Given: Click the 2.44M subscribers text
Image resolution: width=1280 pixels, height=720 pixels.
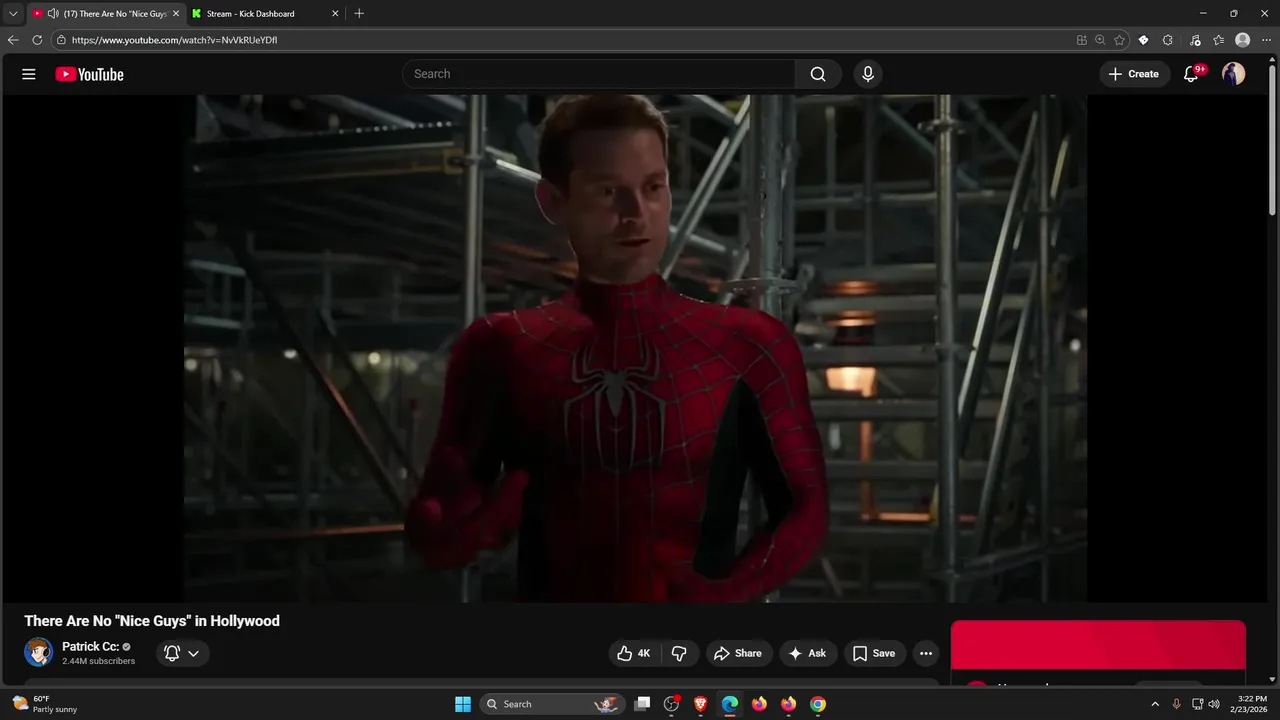Looking at the screenshot, I should tap(98, 661).
